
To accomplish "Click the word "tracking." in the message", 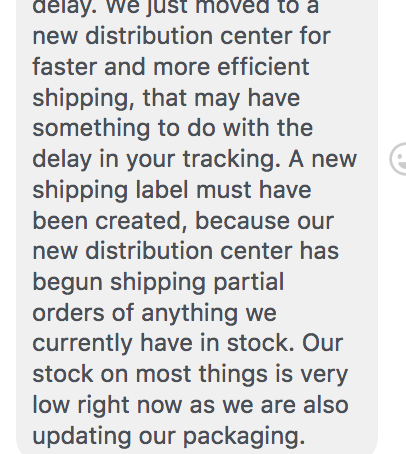I will [232, 159].
